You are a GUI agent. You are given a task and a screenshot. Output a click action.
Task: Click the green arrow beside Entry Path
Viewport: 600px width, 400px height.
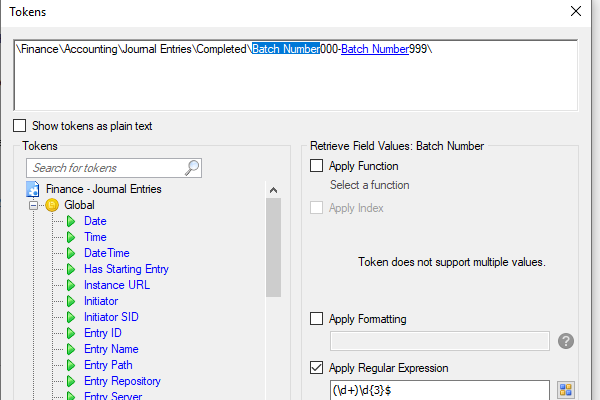71,365
